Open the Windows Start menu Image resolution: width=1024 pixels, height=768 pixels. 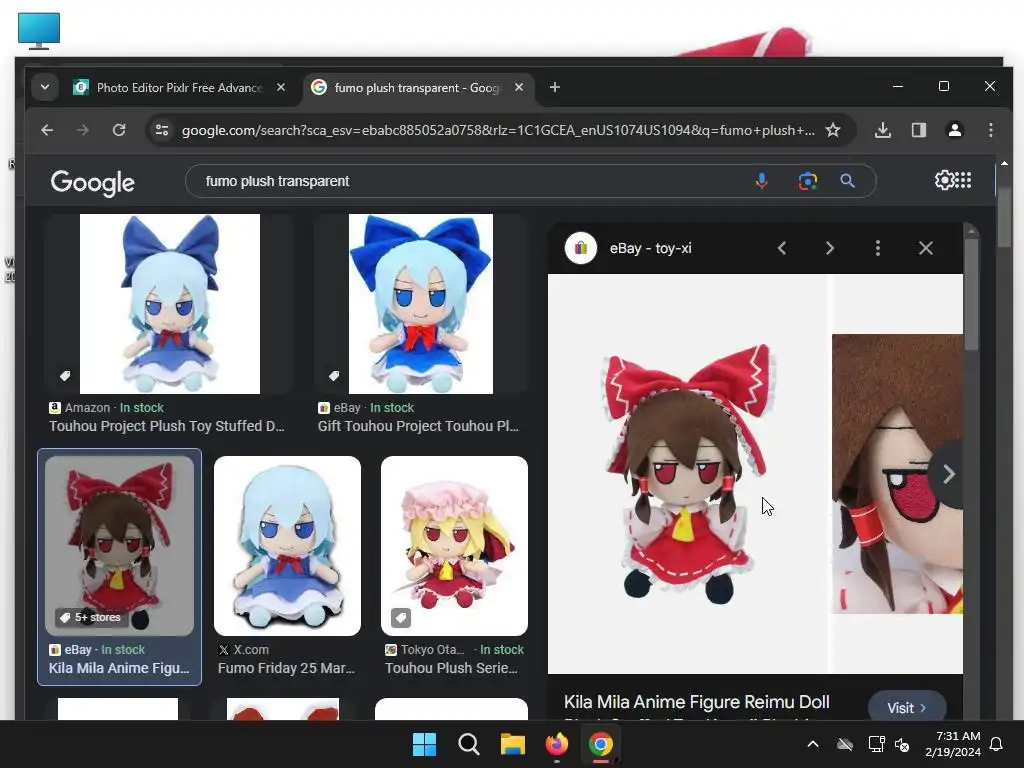[424, 744]
